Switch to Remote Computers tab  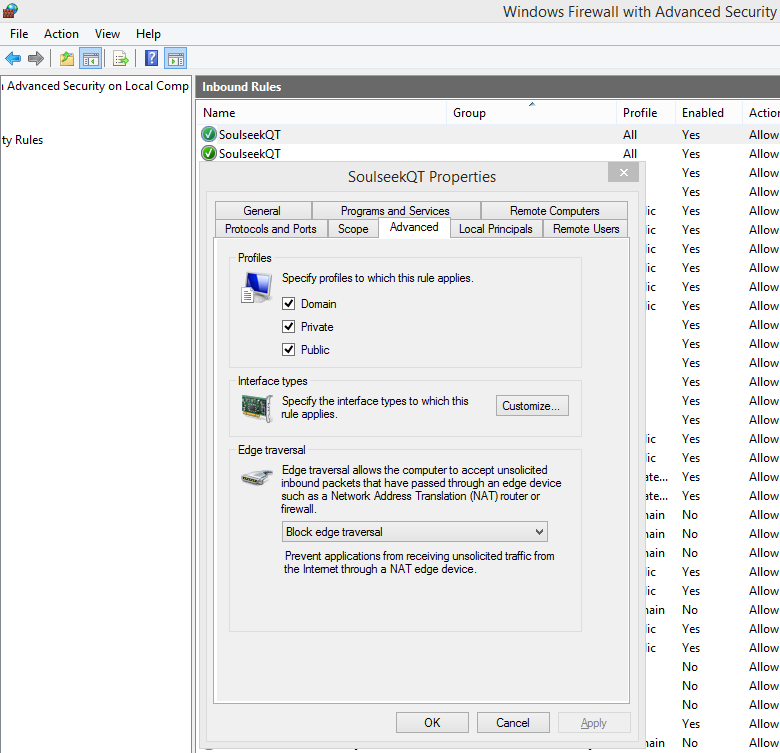[x=554, y=210]
